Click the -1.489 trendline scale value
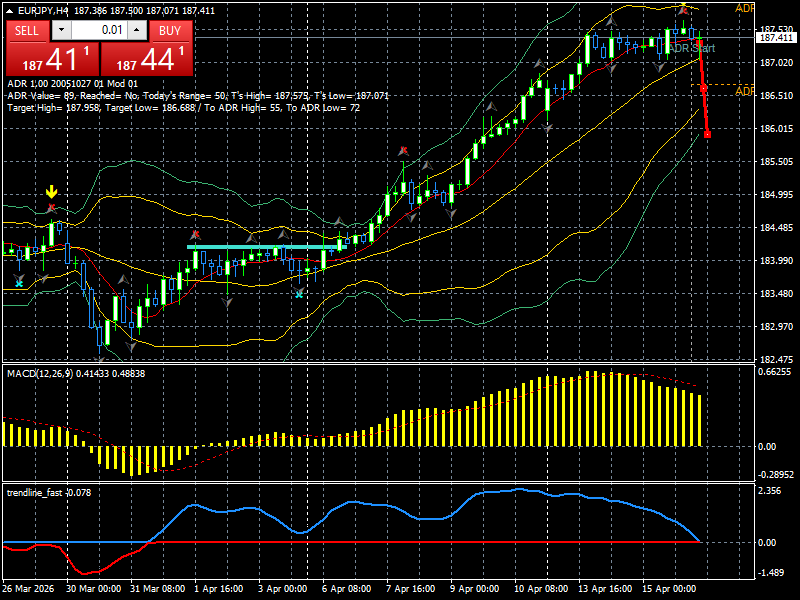This screenshot has height=600, width=800. pos(770,572)
